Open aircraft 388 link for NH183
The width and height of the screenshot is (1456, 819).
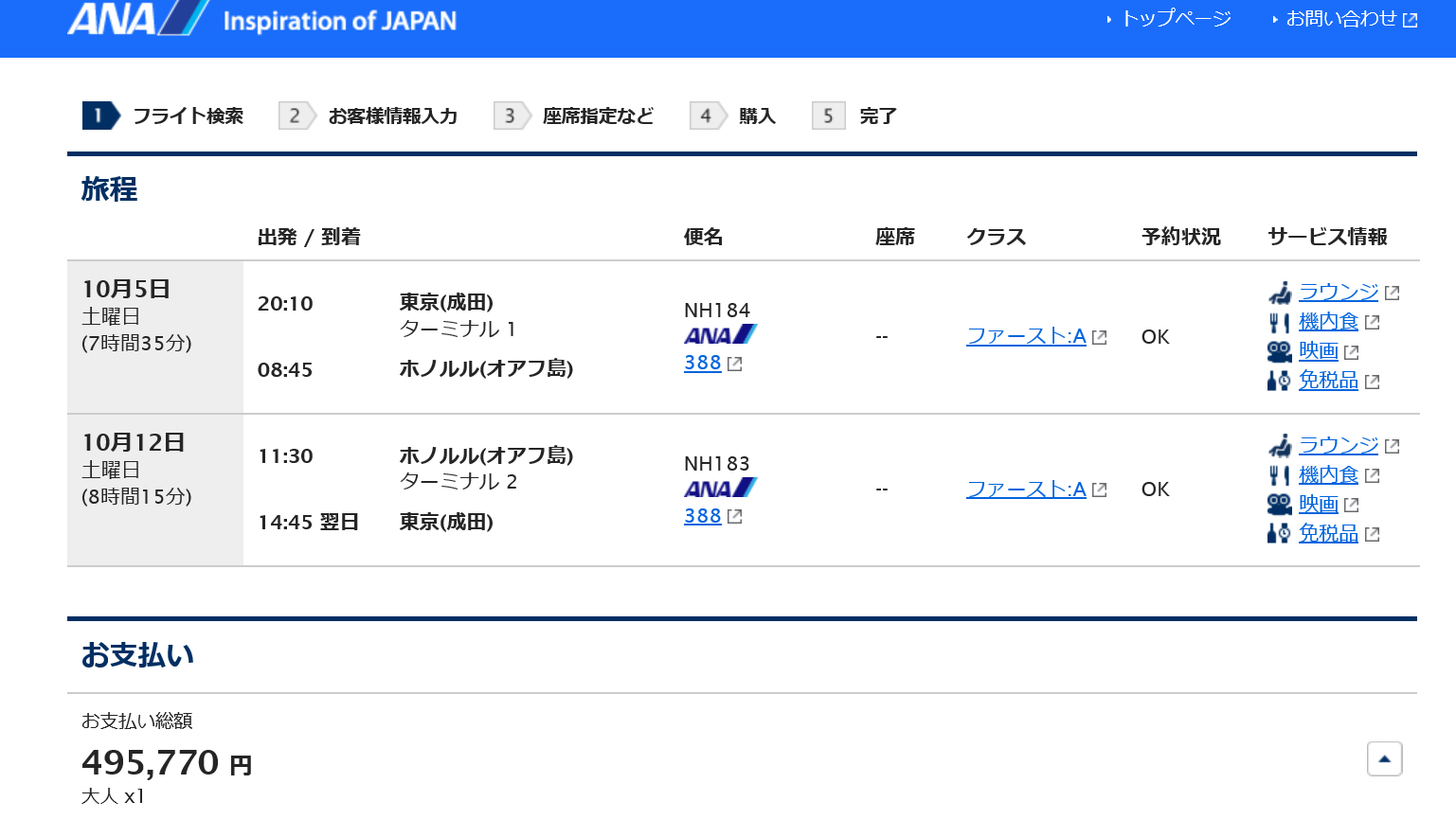pos(703,516)
